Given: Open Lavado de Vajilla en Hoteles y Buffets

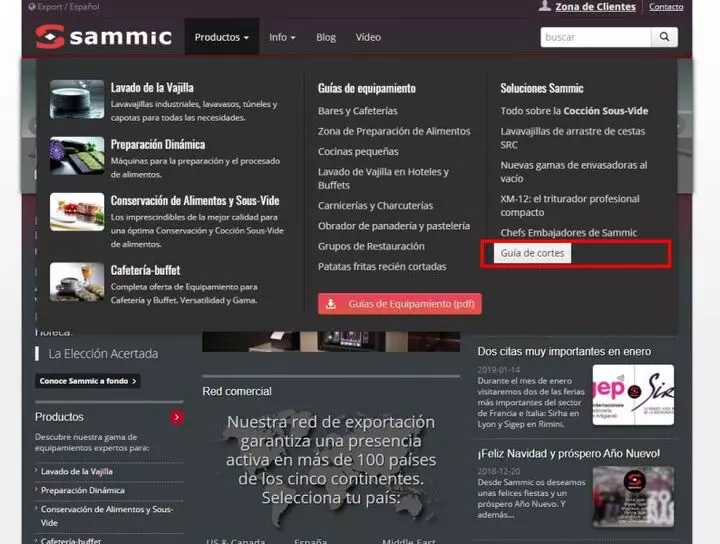Looking at the screenshot, I should point(383,179).
